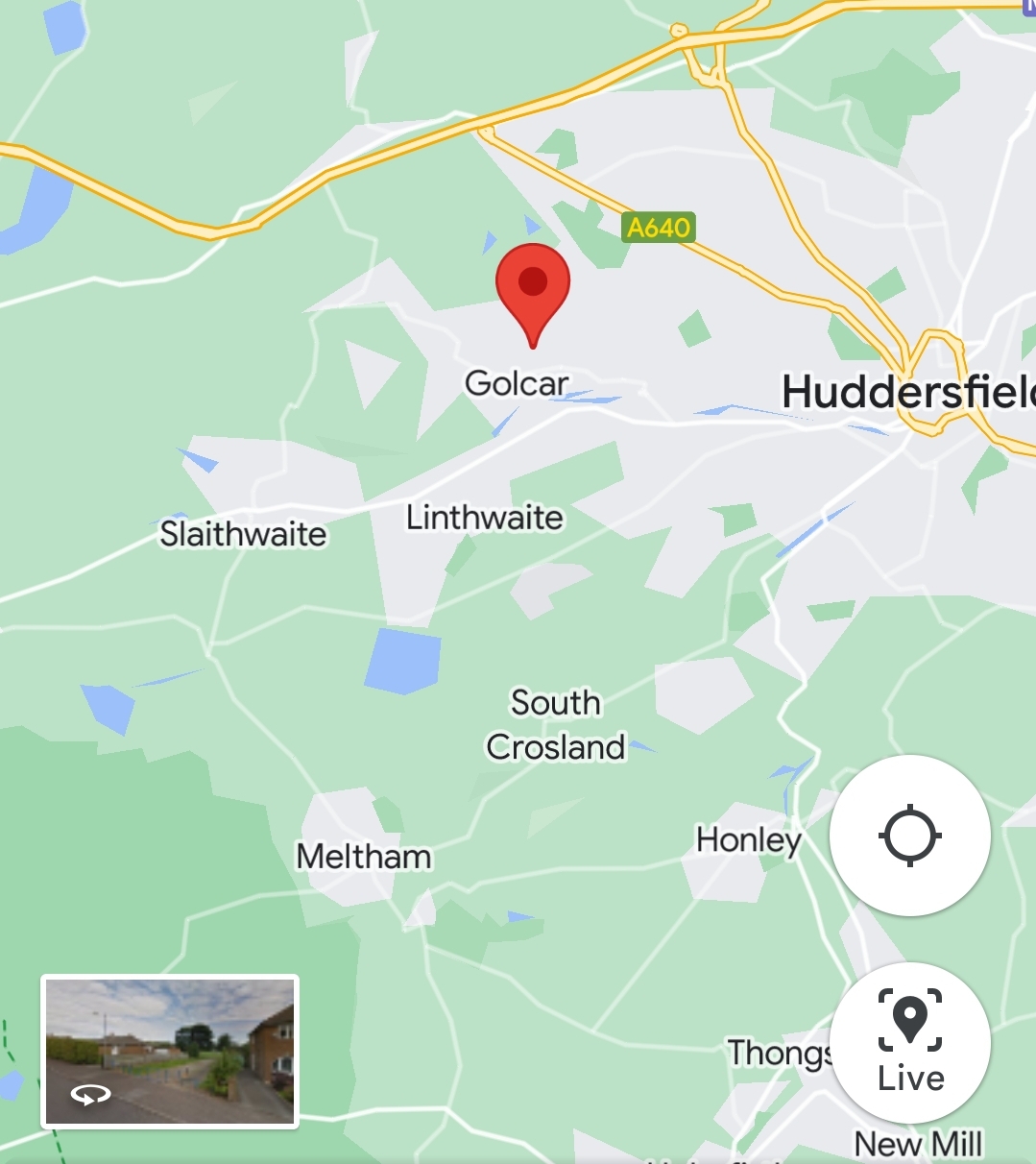This screenshot has height=1164, width=1036.
Task: Select the Meltham town label
Action: [x=364, y=856]
